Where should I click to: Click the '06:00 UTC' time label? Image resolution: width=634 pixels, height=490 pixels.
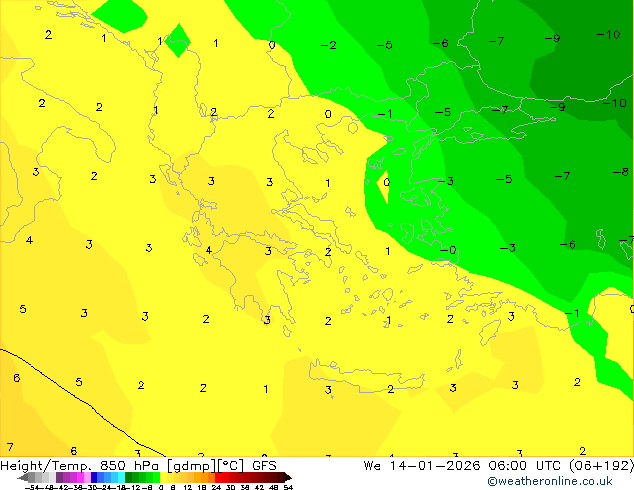click(524, 466)
